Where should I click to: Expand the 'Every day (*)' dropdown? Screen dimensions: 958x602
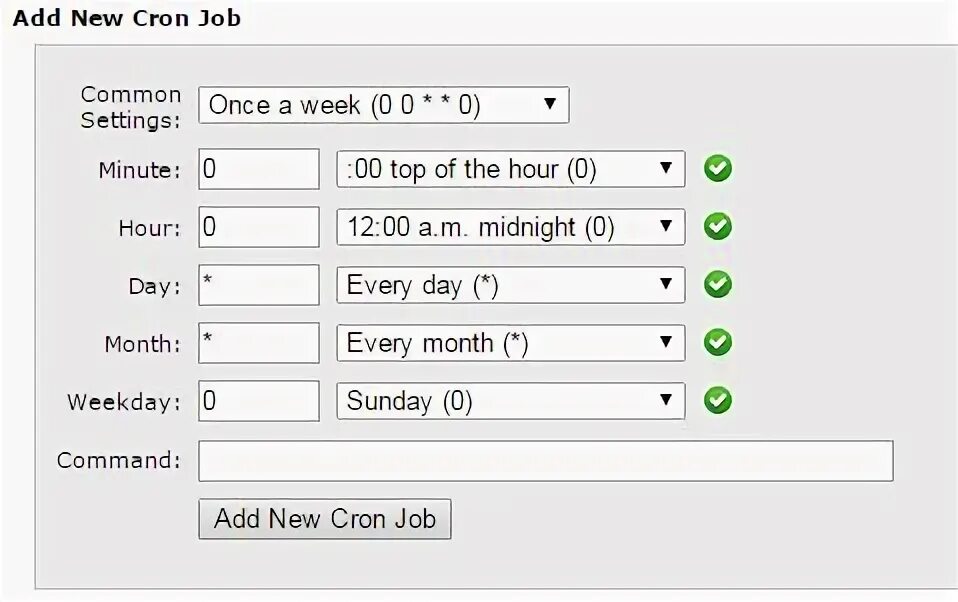pos(510,285)
